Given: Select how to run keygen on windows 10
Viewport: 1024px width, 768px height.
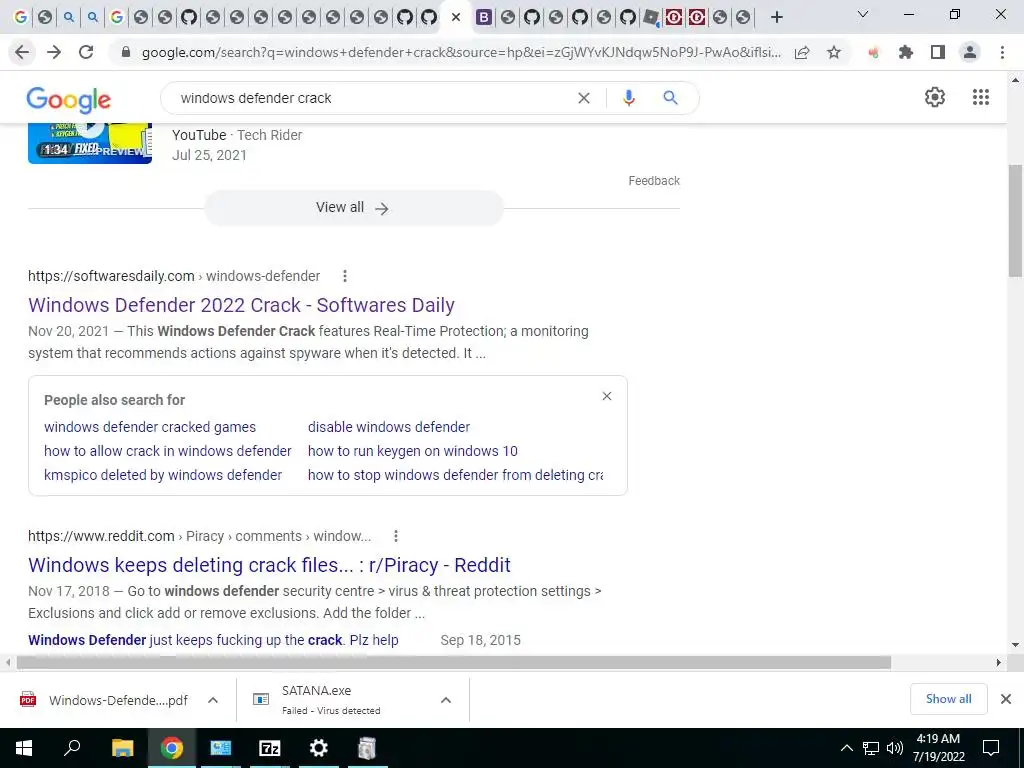Looking at the screenshot, I should click(412, 451).
